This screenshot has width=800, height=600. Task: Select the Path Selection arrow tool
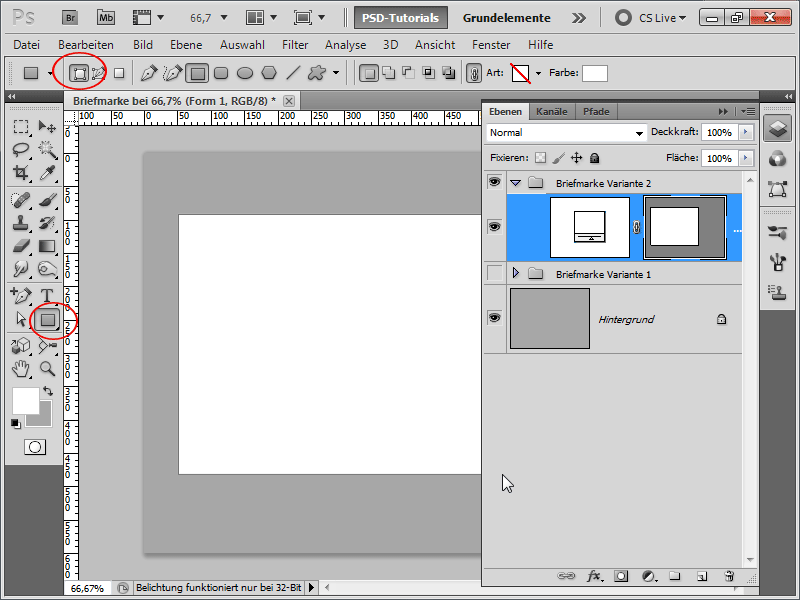pos(20,319)
